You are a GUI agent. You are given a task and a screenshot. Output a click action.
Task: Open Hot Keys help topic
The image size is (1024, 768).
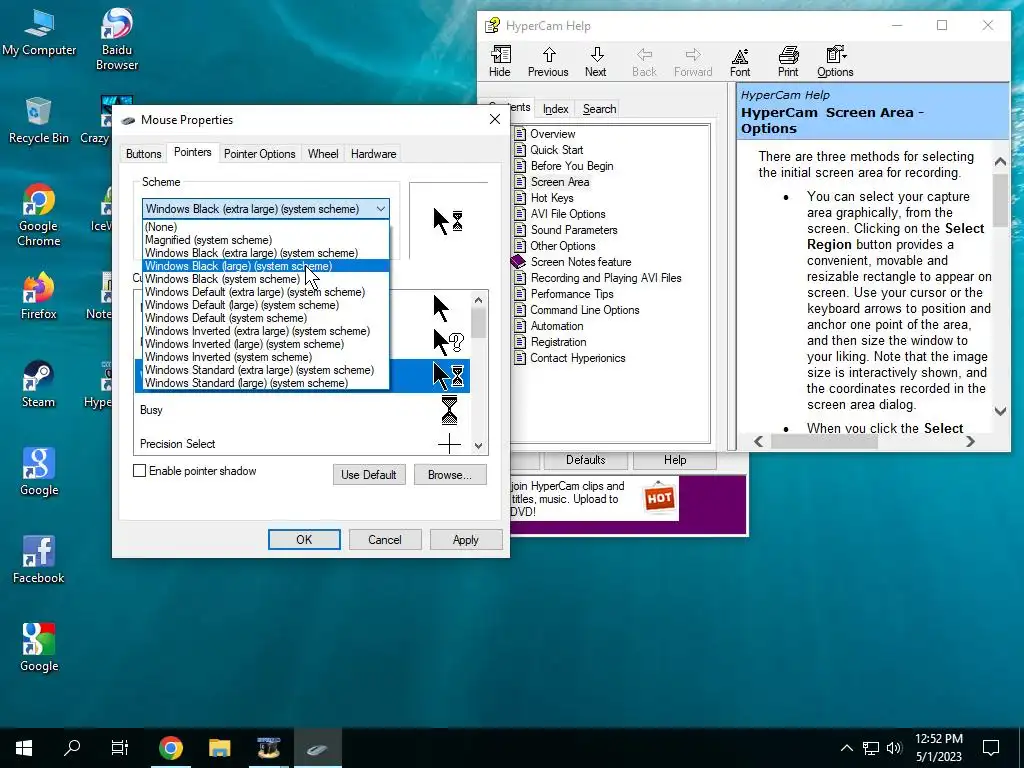(552, 198)
